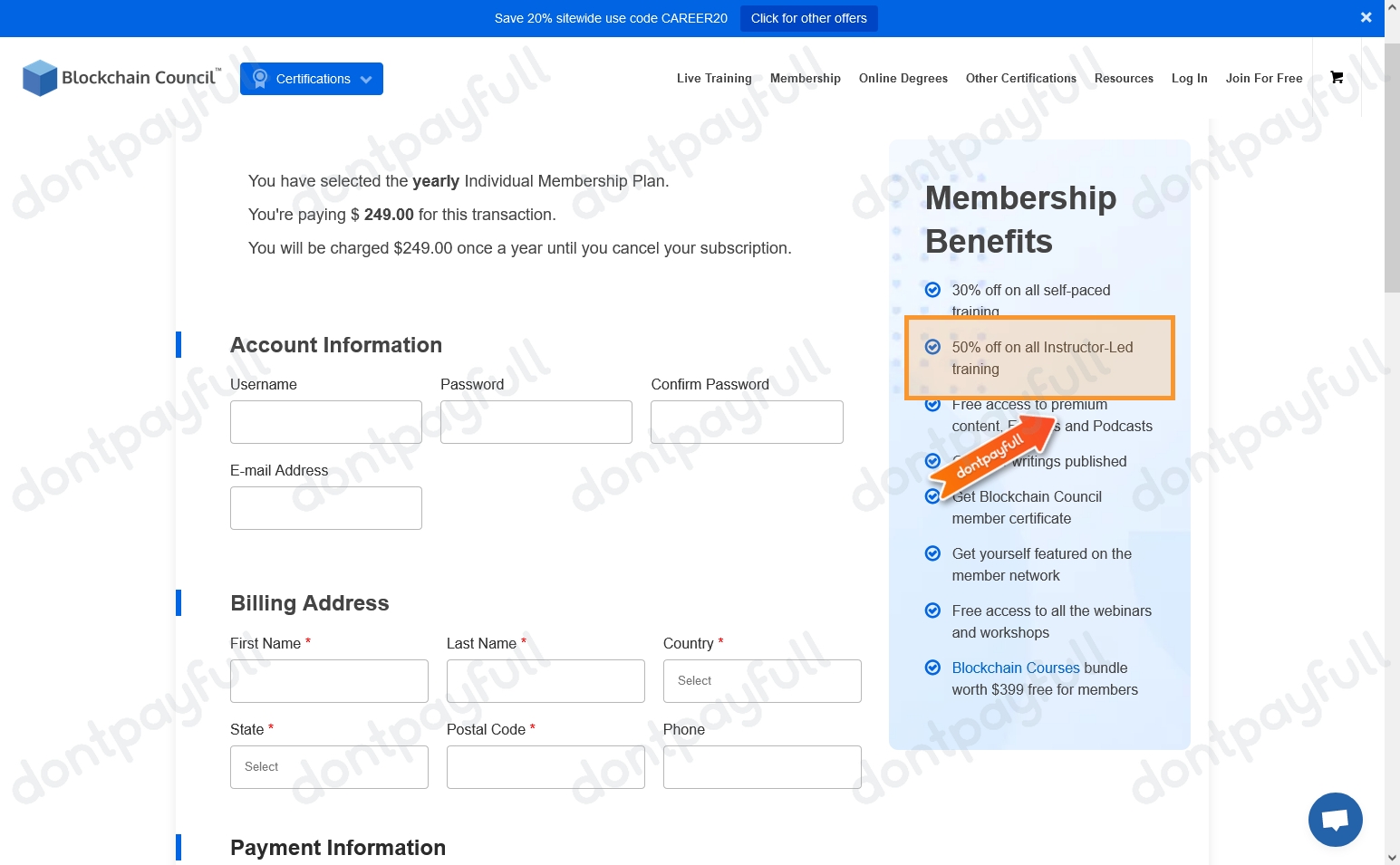This screenshot has height=865, width=1400.
Task: Click the scrollbar down arrow
Action: pos(1392,857)
